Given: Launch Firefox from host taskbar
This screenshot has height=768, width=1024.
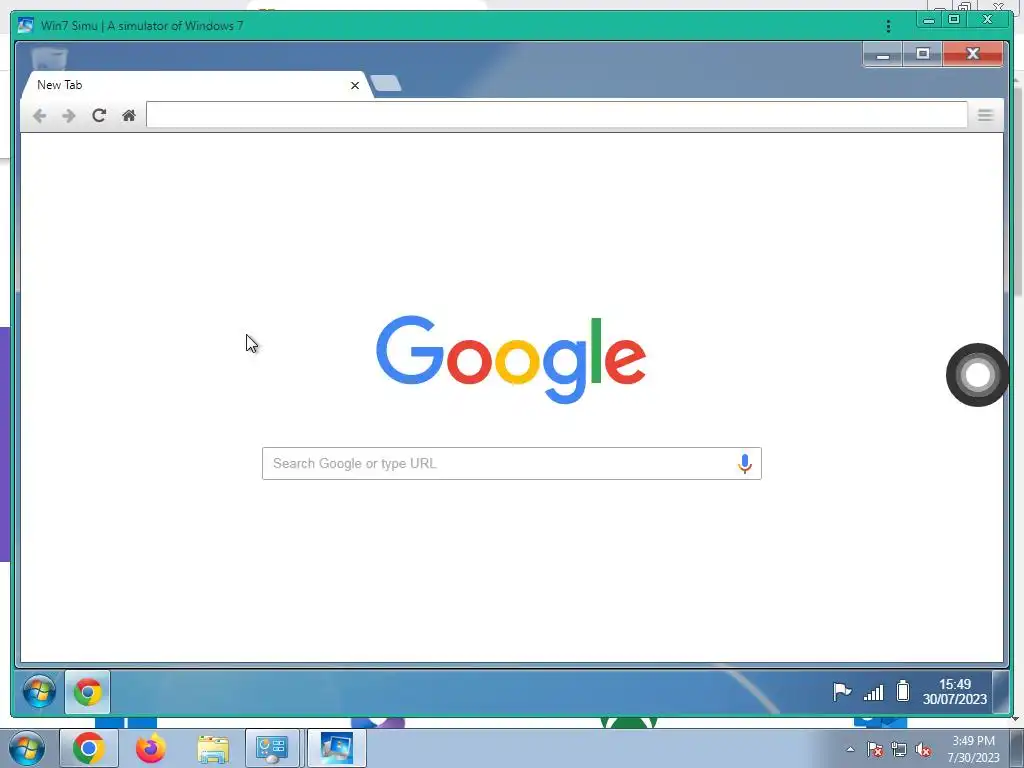Looking at the screenshot, I should (x=151, y=748).
